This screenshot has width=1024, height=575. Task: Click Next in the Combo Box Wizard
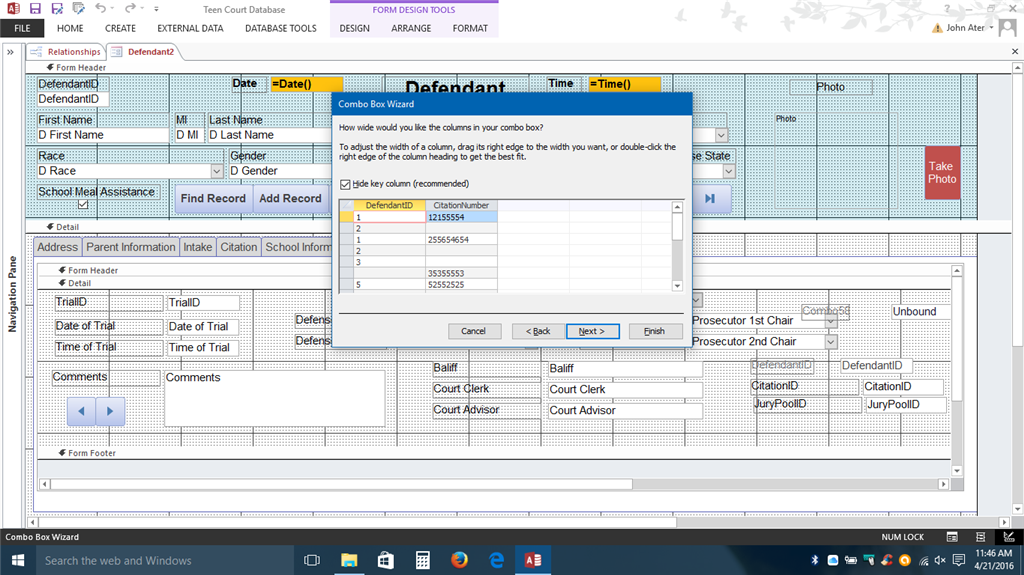591,331
